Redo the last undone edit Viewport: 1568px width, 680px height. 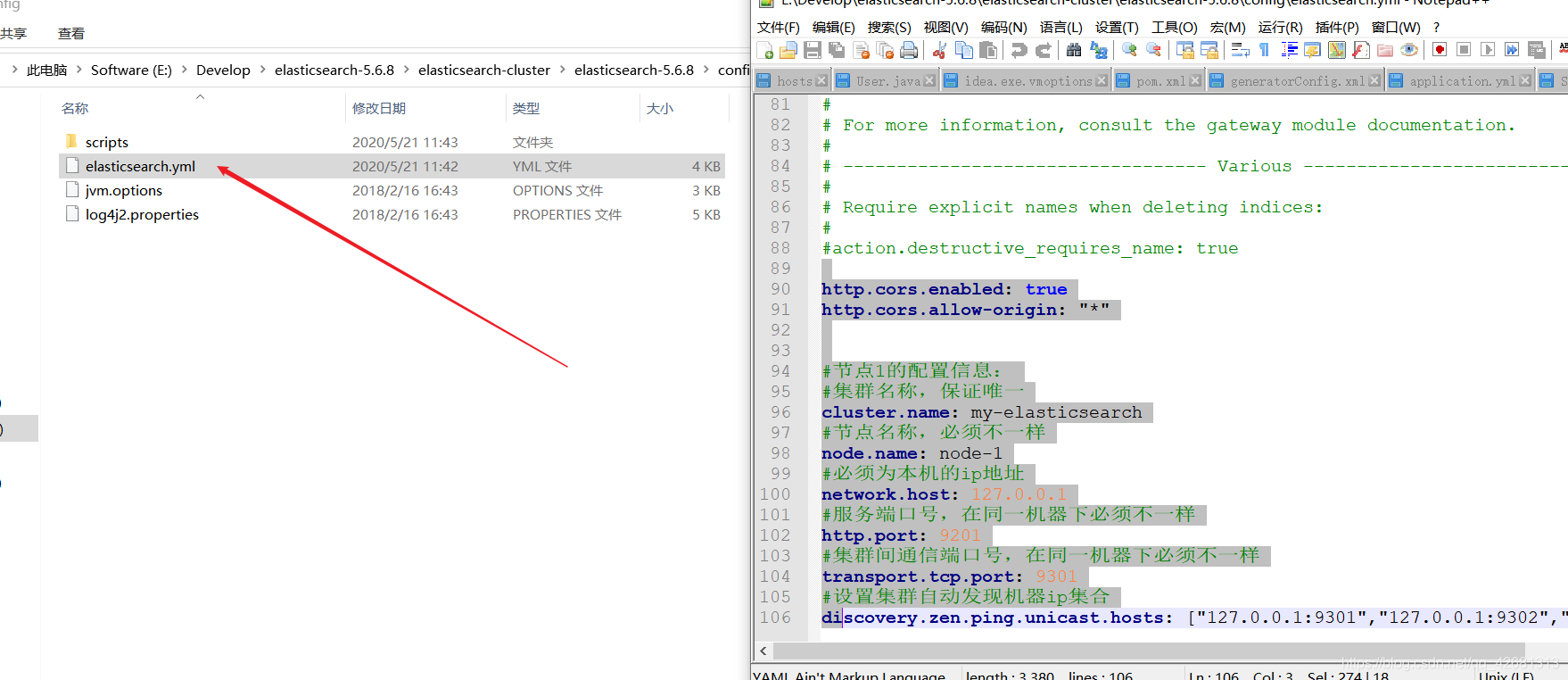tap(1043, 50)
